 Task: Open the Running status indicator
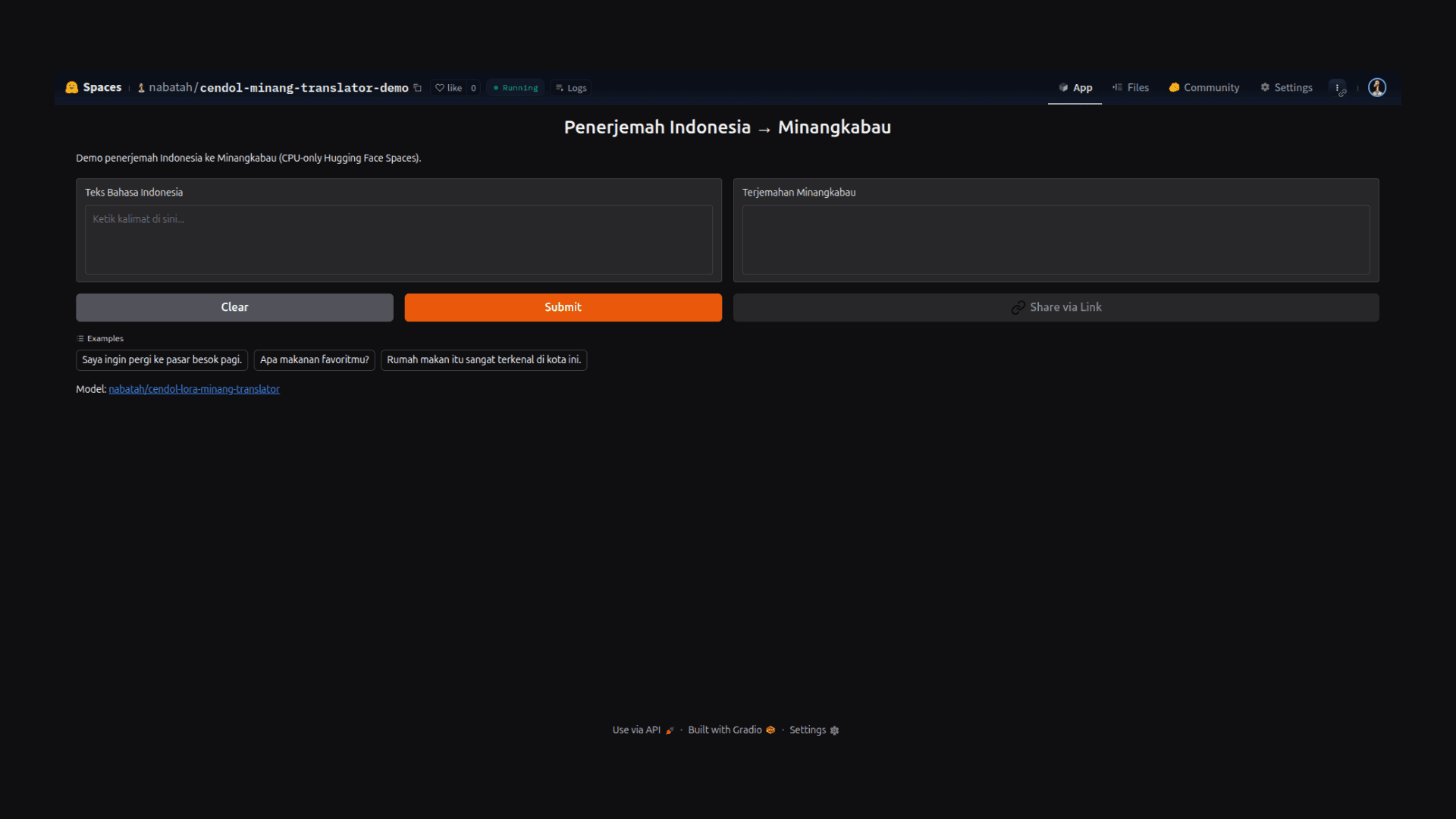click(x=516, y=88)
